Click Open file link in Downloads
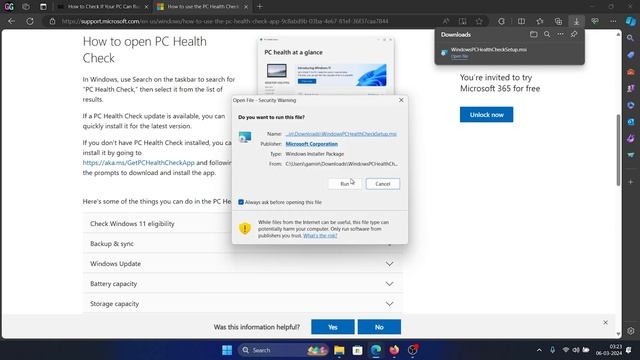Screen dimensions: 640x360 coord(460,56)
